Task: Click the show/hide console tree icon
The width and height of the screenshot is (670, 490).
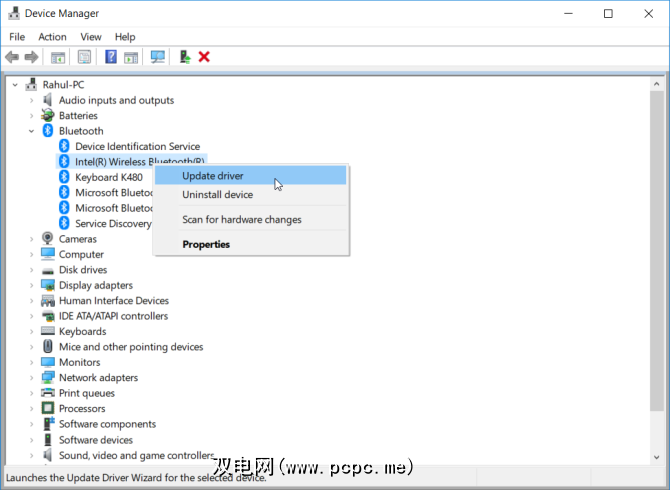Action: (x=58, y=57)
